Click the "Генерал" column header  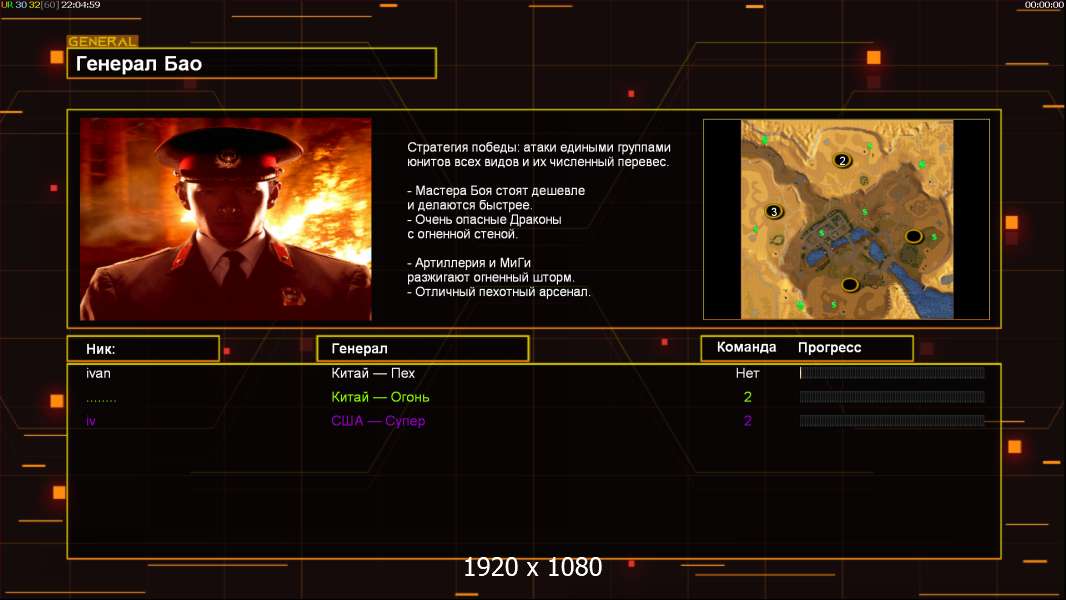[x=422, y=349]
